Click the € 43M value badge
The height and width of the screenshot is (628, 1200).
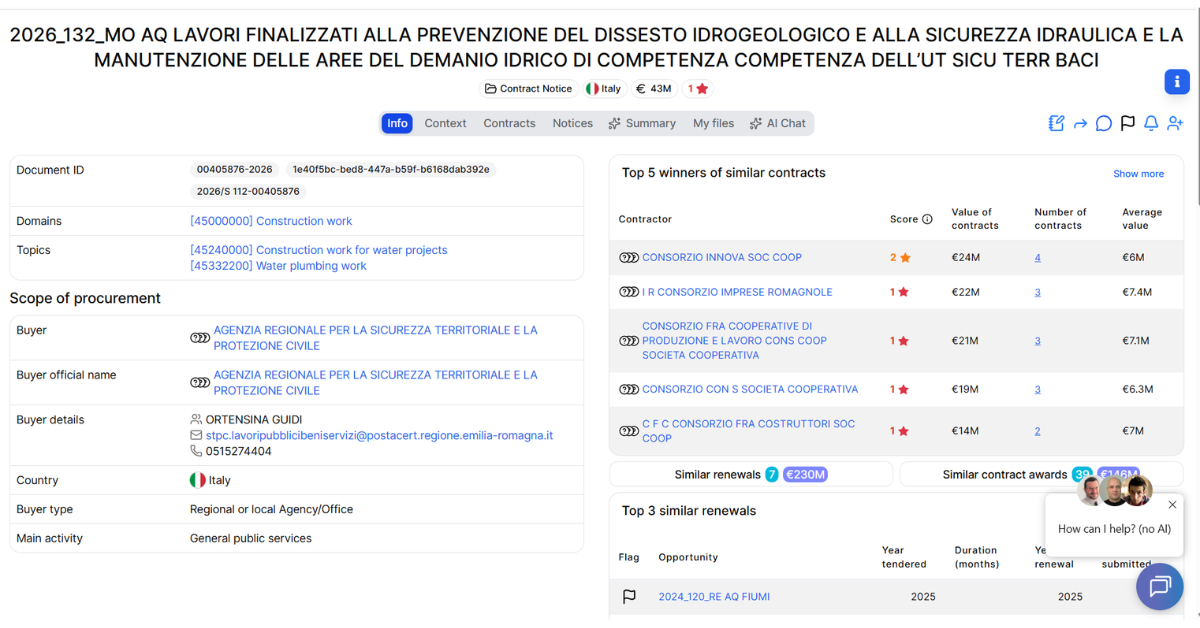654,89
